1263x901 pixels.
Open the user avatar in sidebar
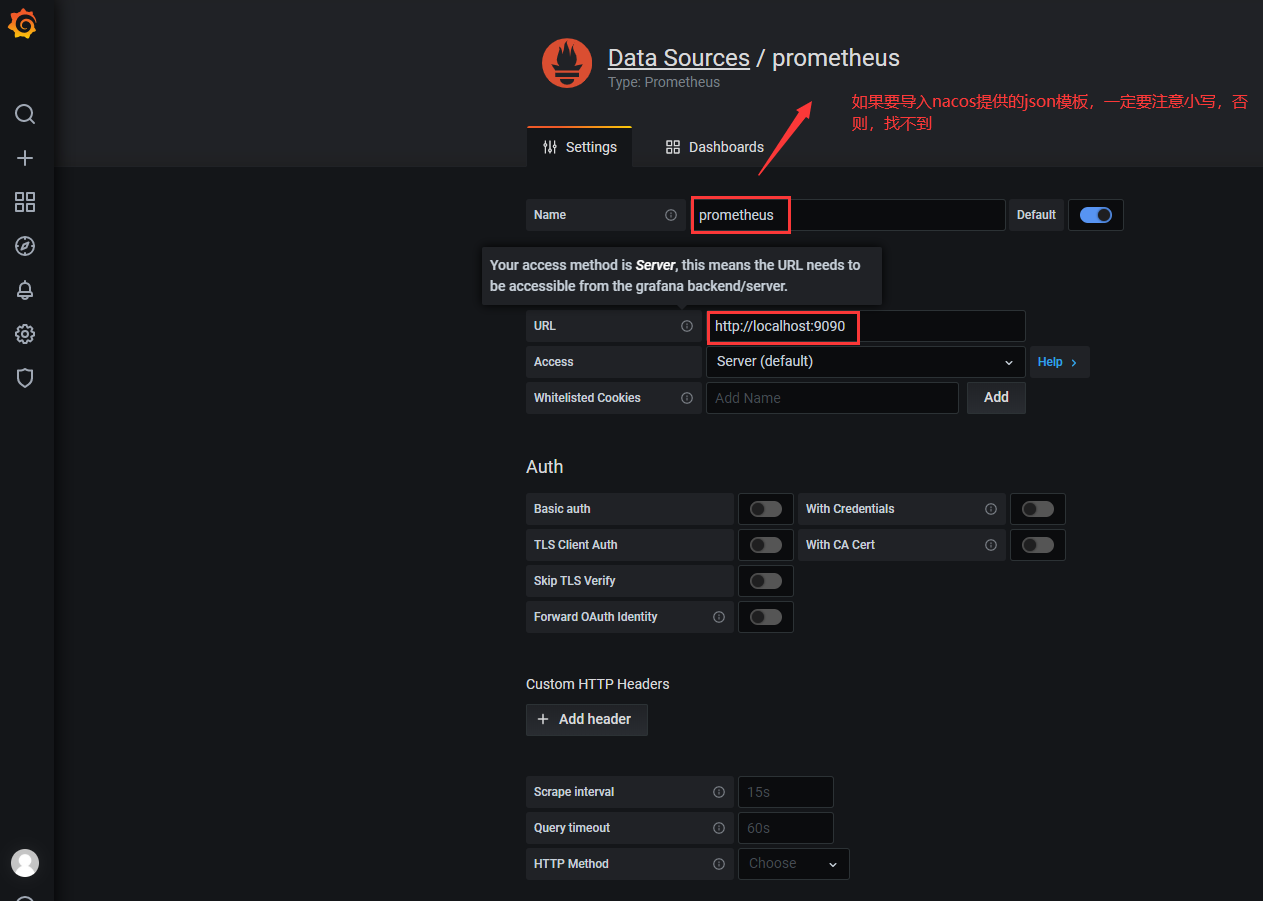(x=25, y=863)
